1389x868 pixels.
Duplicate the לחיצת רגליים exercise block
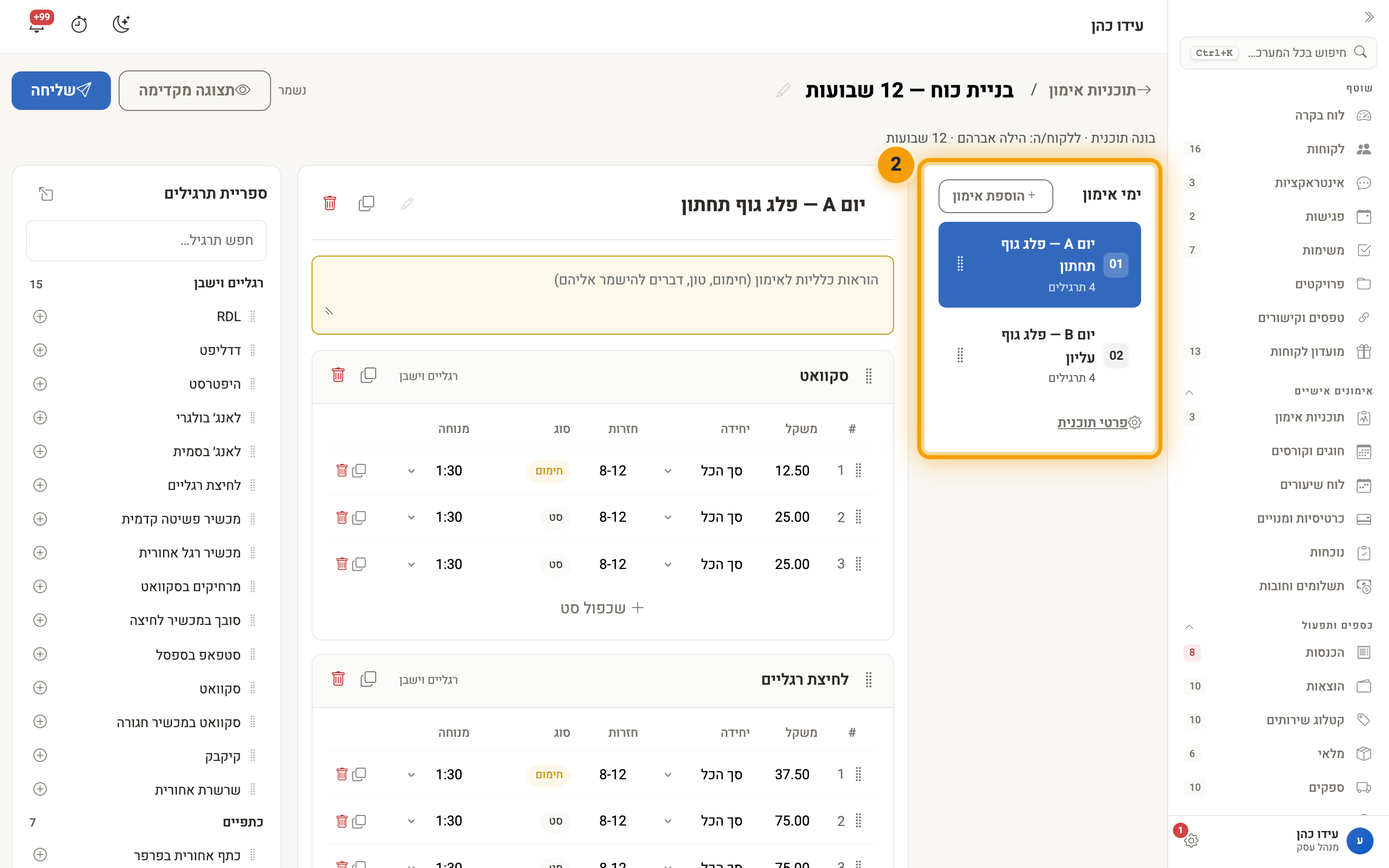pos(368,679)
